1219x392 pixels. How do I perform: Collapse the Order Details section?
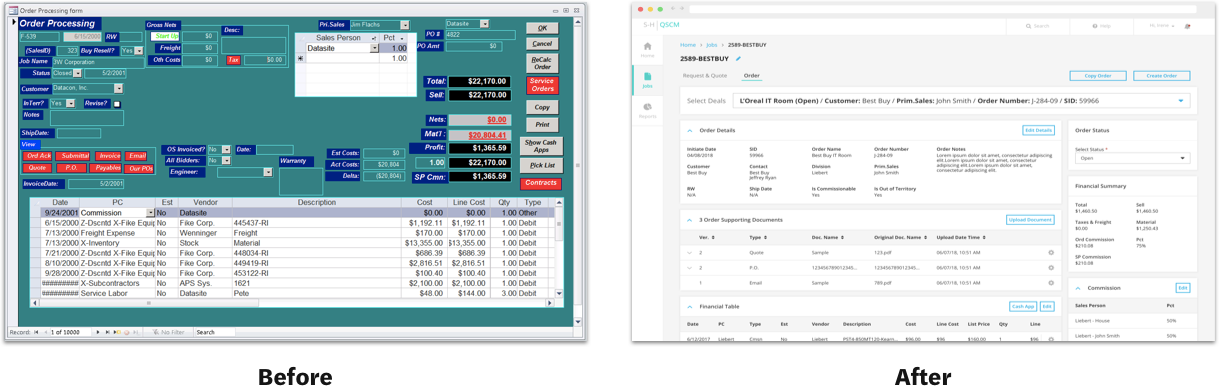click(688, 130)
